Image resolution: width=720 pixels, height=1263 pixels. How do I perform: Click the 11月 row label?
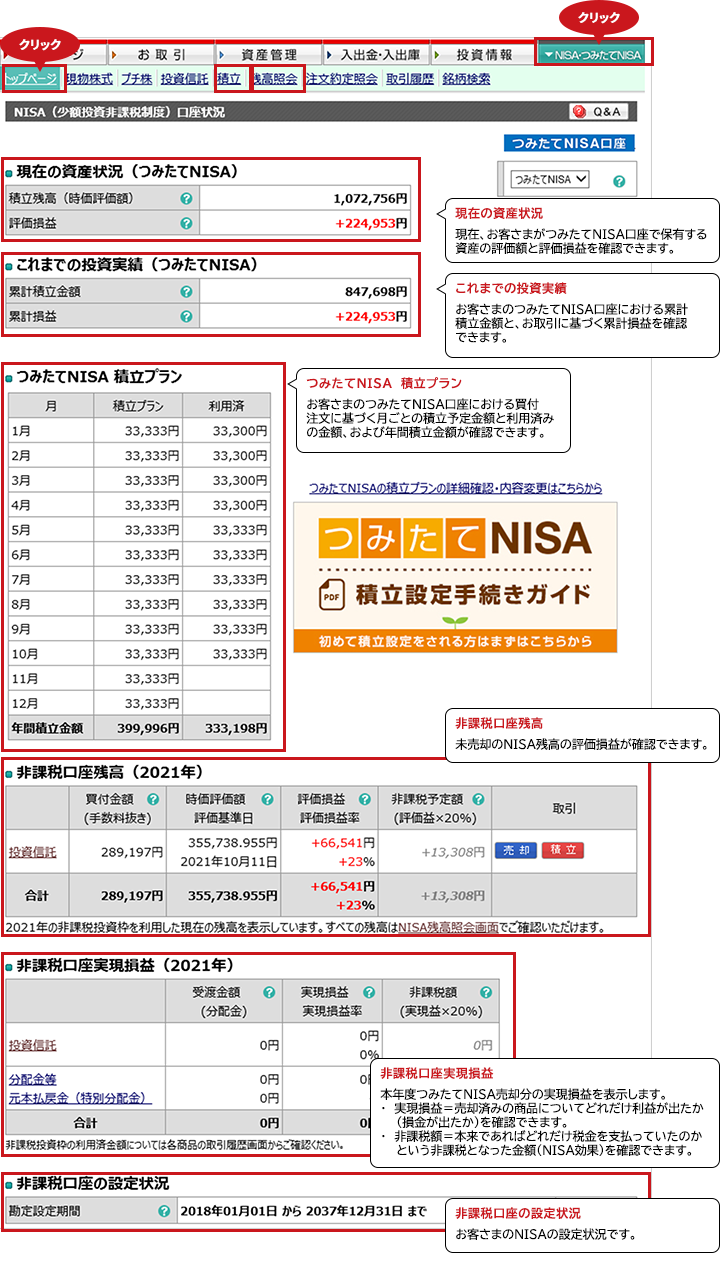pyautogui.click(x=24, y=677)
